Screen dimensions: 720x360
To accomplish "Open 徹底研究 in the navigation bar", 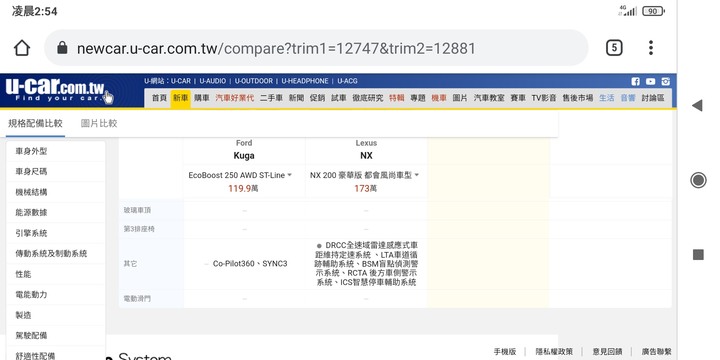I will pyautogui.click(x=368, y=98).
